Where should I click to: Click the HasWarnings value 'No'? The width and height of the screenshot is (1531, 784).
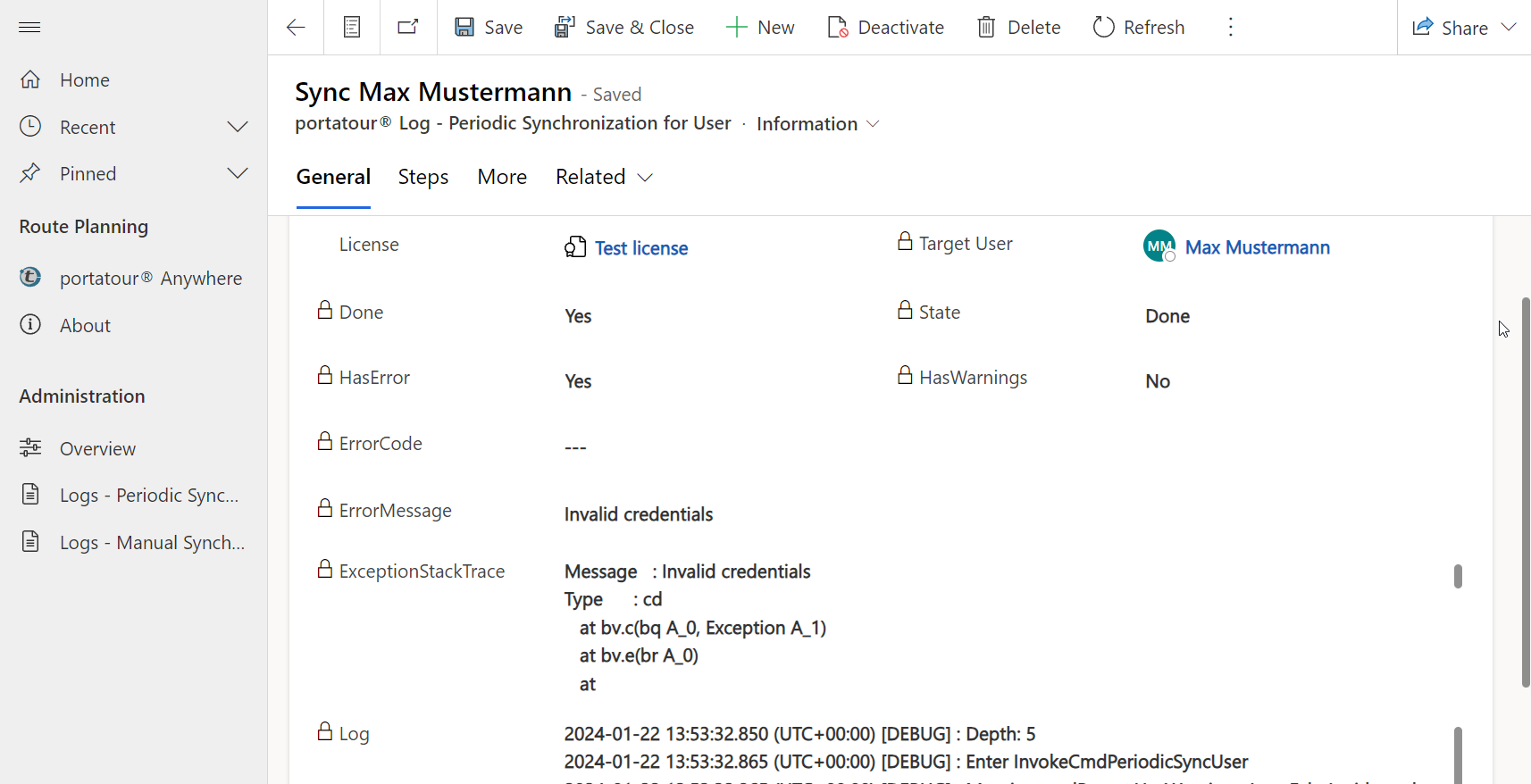[x=1158, y=381]
